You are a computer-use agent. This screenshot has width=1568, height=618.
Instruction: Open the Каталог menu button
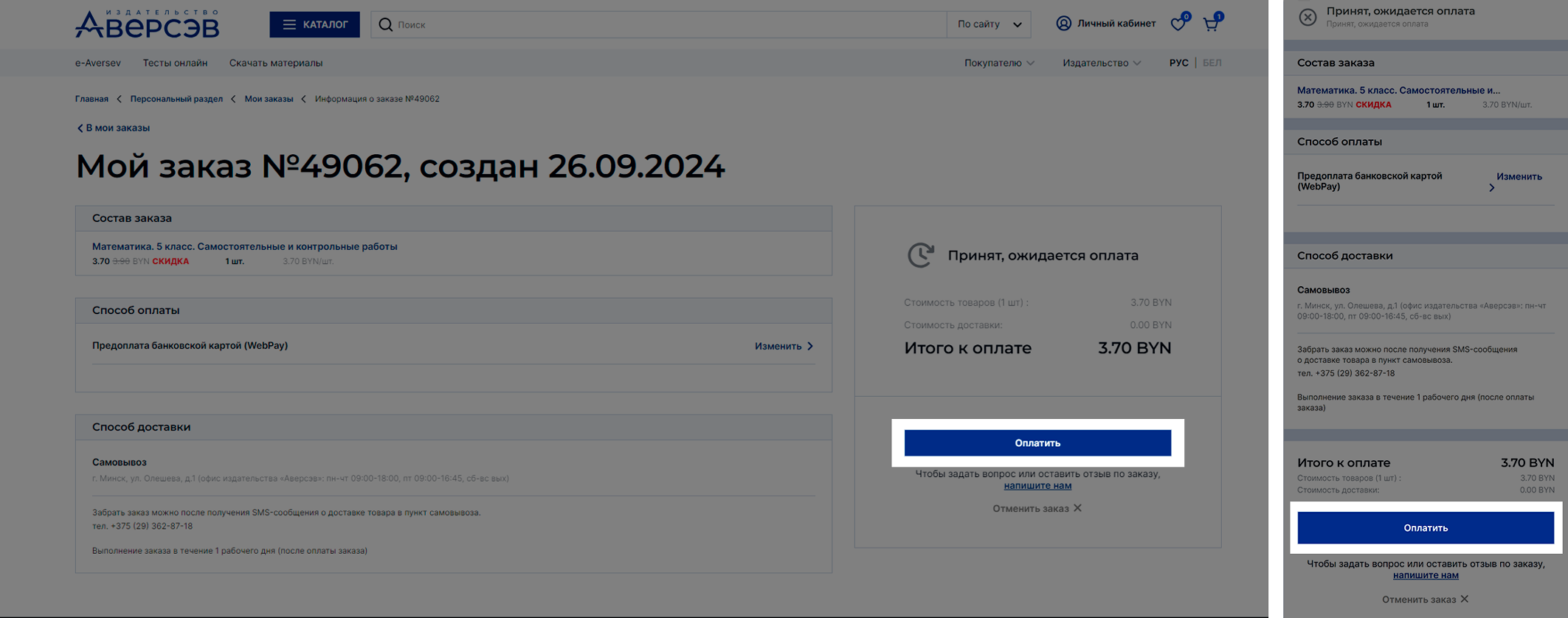(314, 24)
